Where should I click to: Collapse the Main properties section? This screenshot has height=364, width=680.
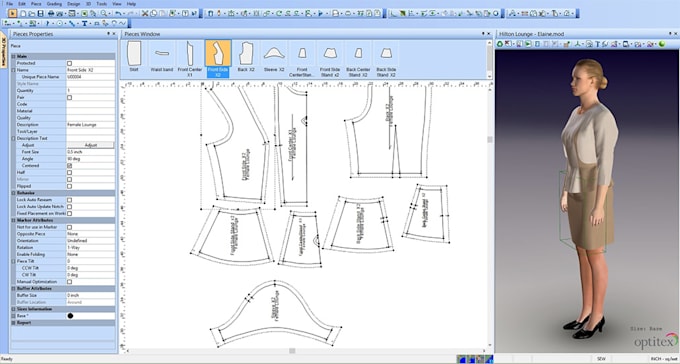[x=13, y=56]
